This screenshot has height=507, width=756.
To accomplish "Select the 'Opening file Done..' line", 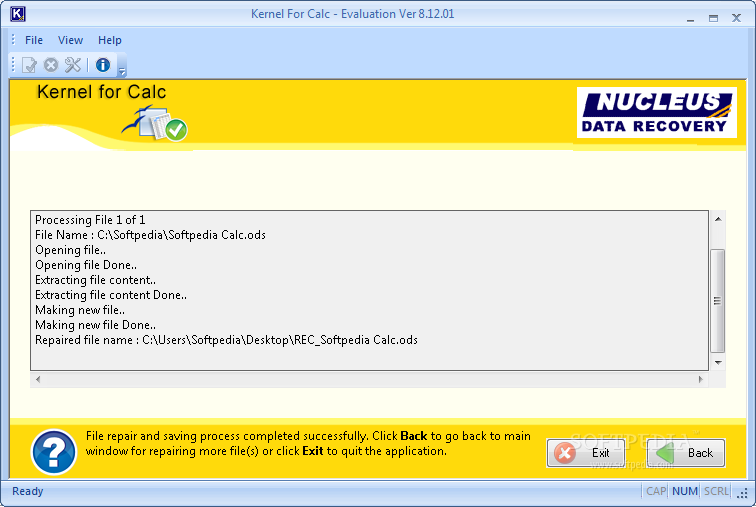I will [x=86, y=265].
